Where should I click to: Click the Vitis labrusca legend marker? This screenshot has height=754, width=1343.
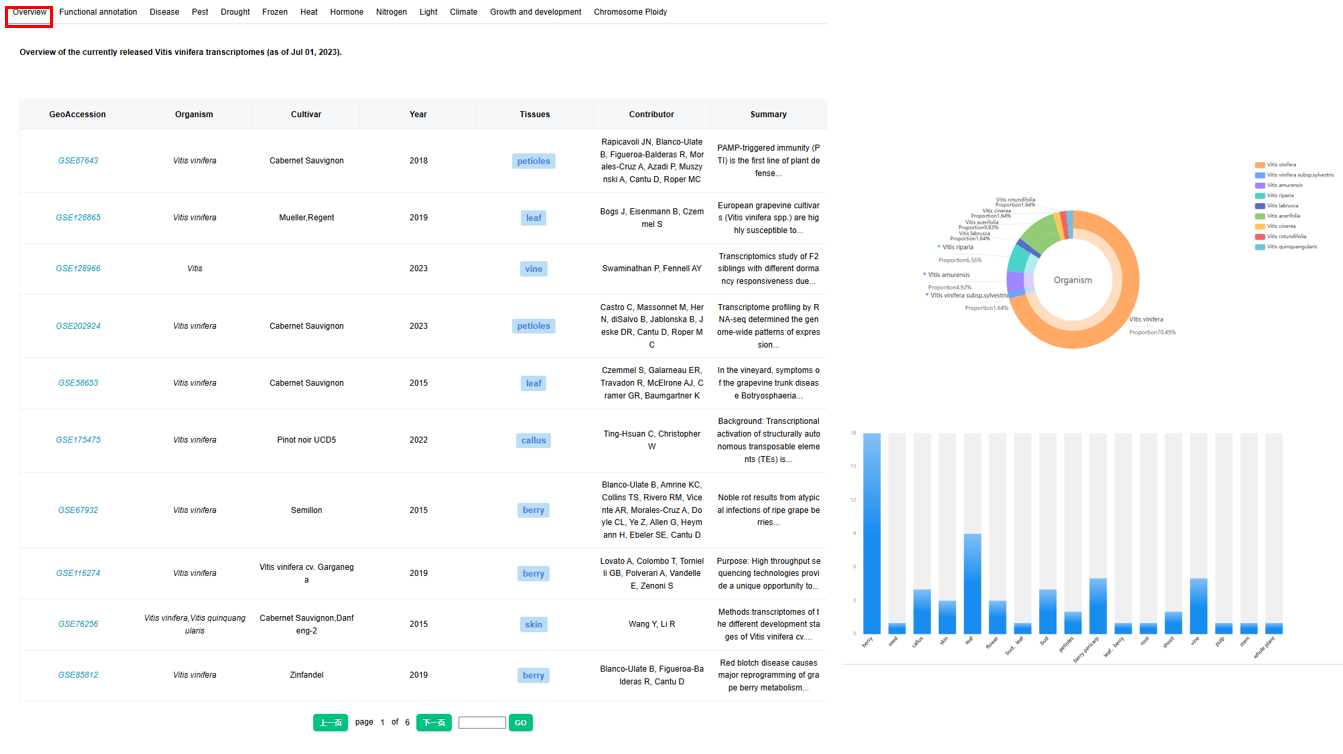[x=1260, y=206]
